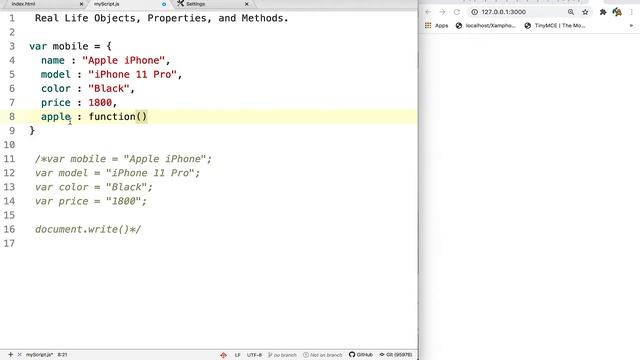Click 'Not on branch' status item
Viewport: 640px width, 360px height.
pos(322,355)
